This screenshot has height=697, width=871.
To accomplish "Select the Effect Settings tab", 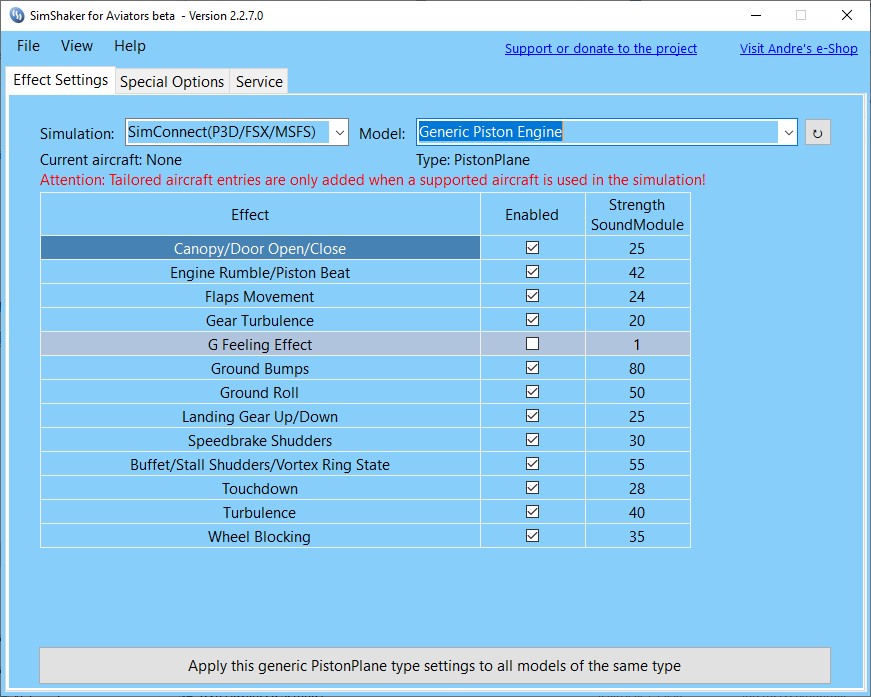I will point(60,79).
